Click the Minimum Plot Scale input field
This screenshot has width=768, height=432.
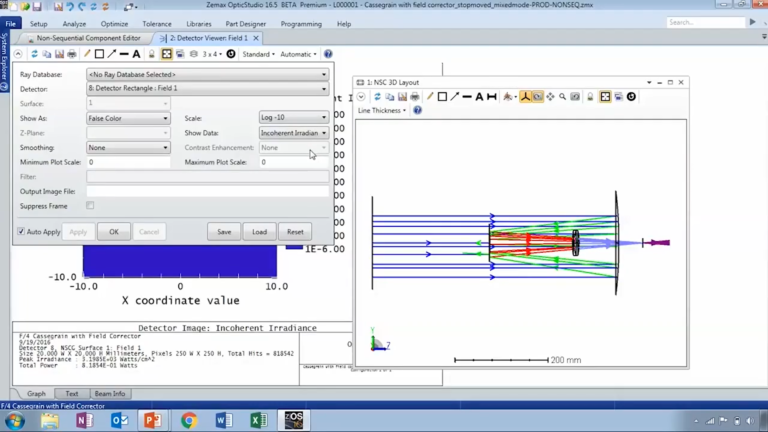coord(128,162)
